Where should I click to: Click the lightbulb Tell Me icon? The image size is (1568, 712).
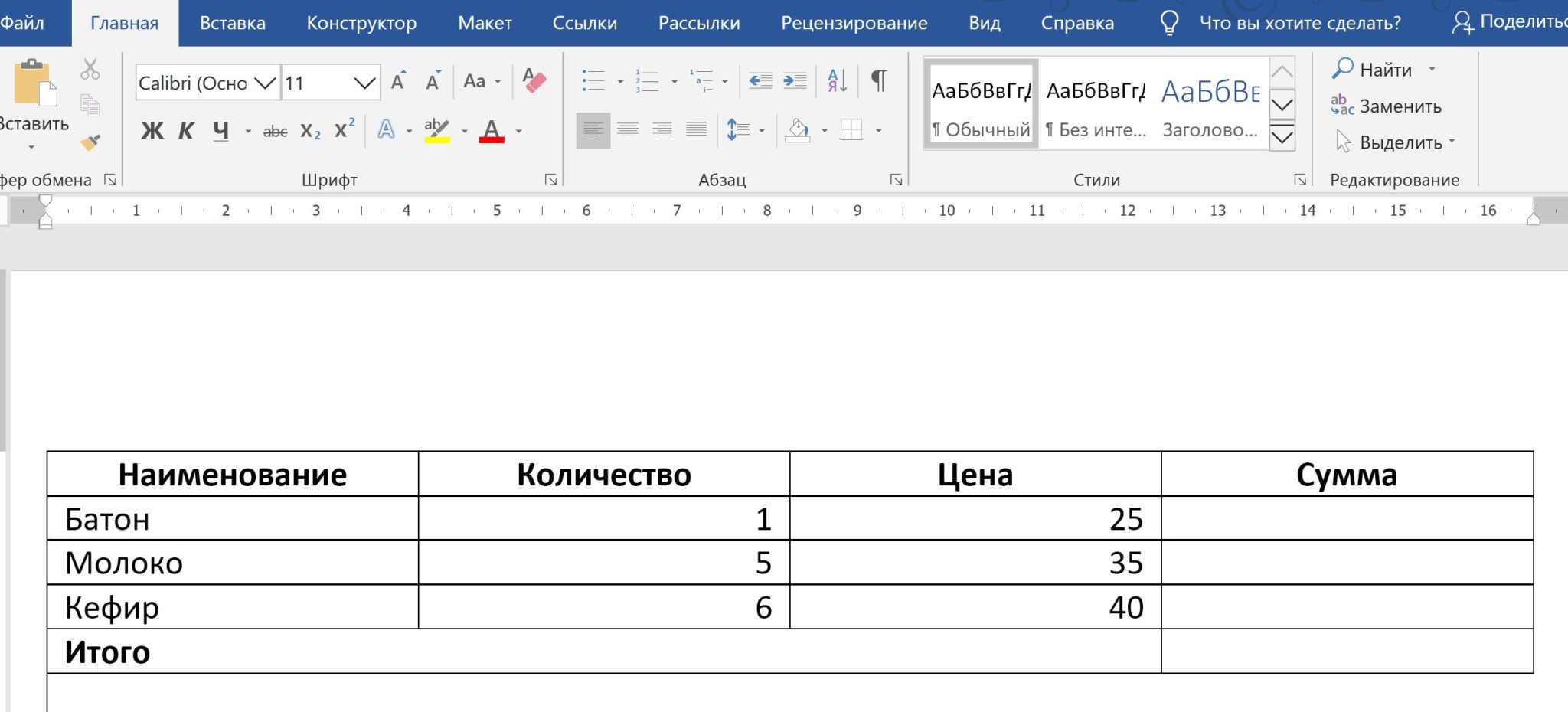(x=1169, y=23)
